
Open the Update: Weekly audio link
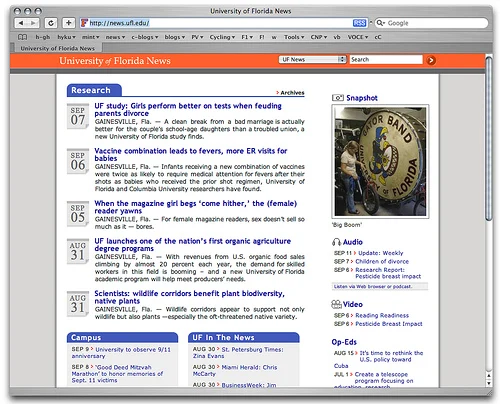coord(381,253)
